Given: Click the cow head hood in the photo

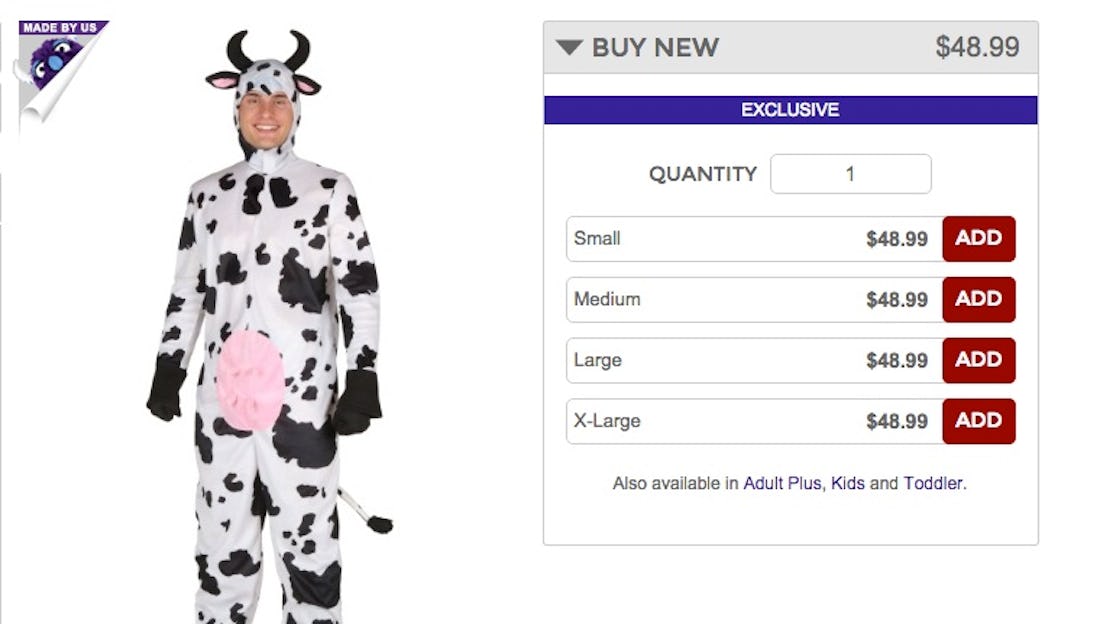Looking at the screenshot, I should click(263, 80).
